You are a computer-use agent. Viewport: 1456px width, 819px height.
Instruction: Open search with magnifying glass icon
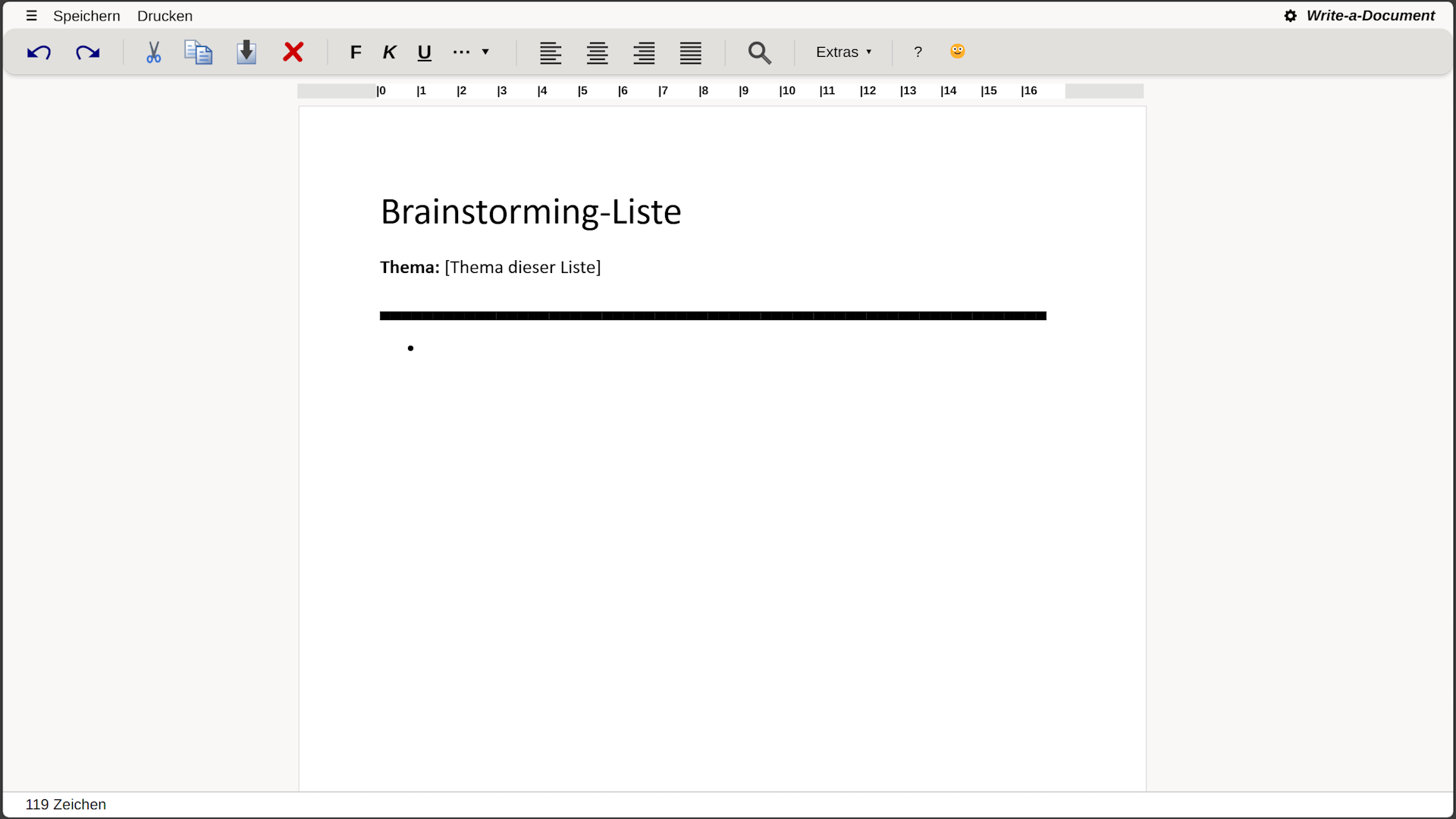coord(759,52)
